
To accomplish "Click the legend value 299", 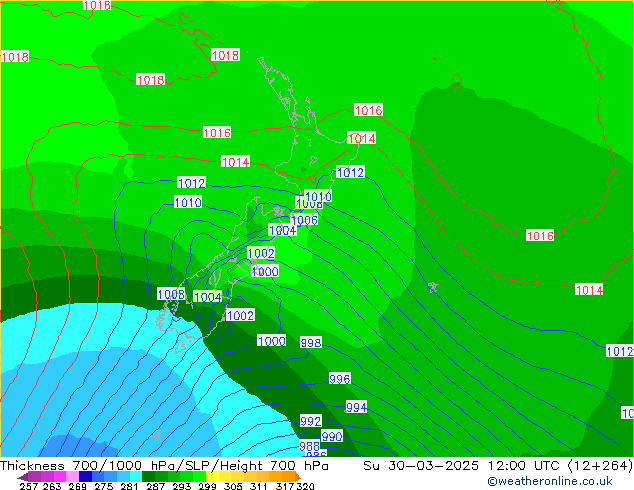I will click(x=207, y=486).
